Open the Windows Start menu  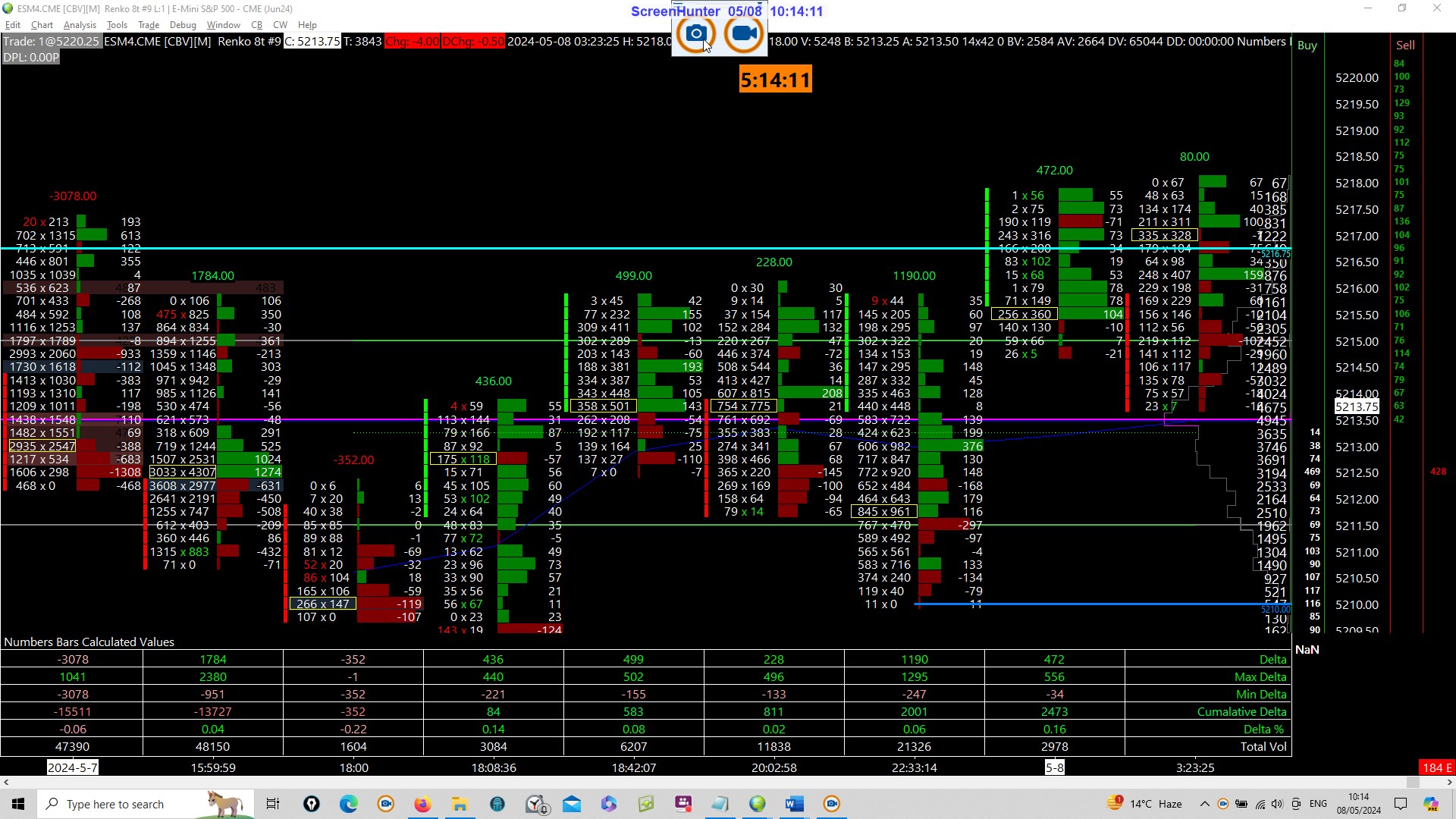point(18,804)
